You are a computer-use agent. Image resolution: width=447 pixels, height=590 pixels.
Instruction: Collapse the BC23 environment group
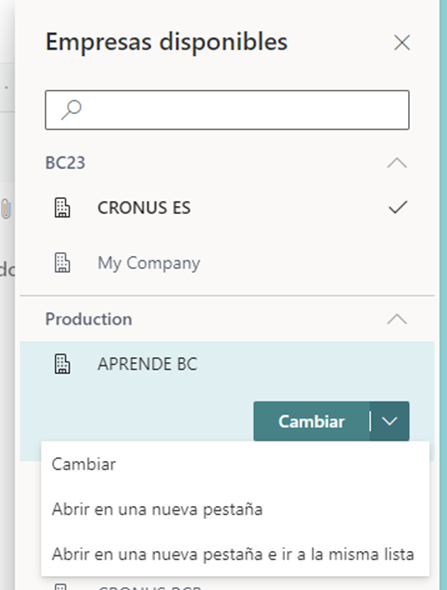(397, 163)
